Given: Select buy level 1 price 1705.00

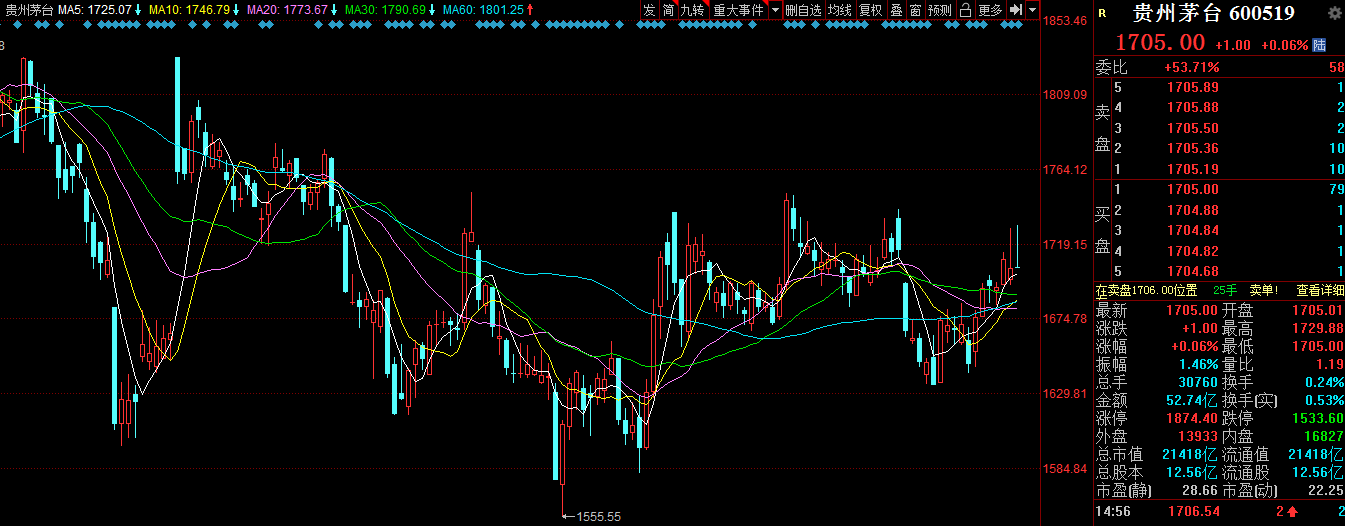Looking at the screenshot, I should coord(1192,189).
